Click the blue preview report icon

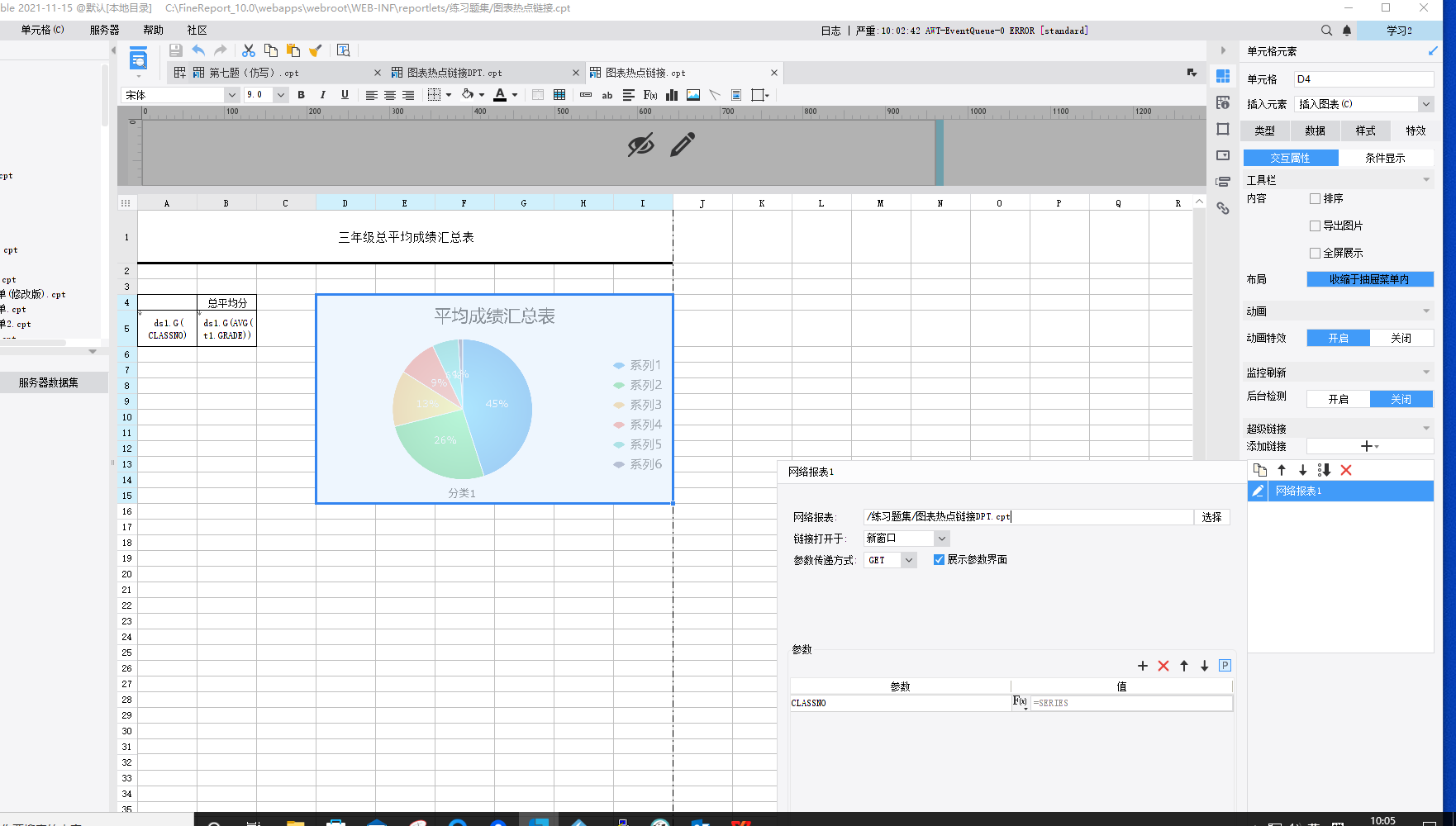139,59
